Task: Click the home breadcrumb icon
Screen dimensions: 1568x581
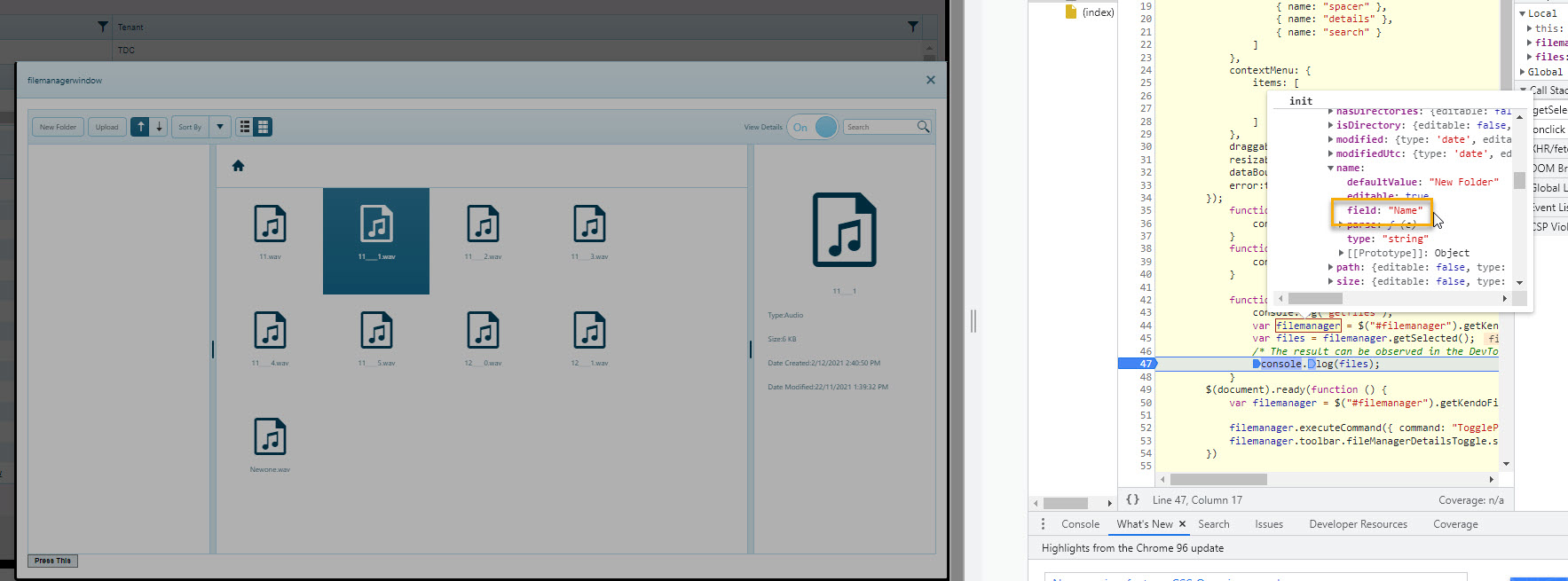Action: pyautogui.click(x=238, y=166)
